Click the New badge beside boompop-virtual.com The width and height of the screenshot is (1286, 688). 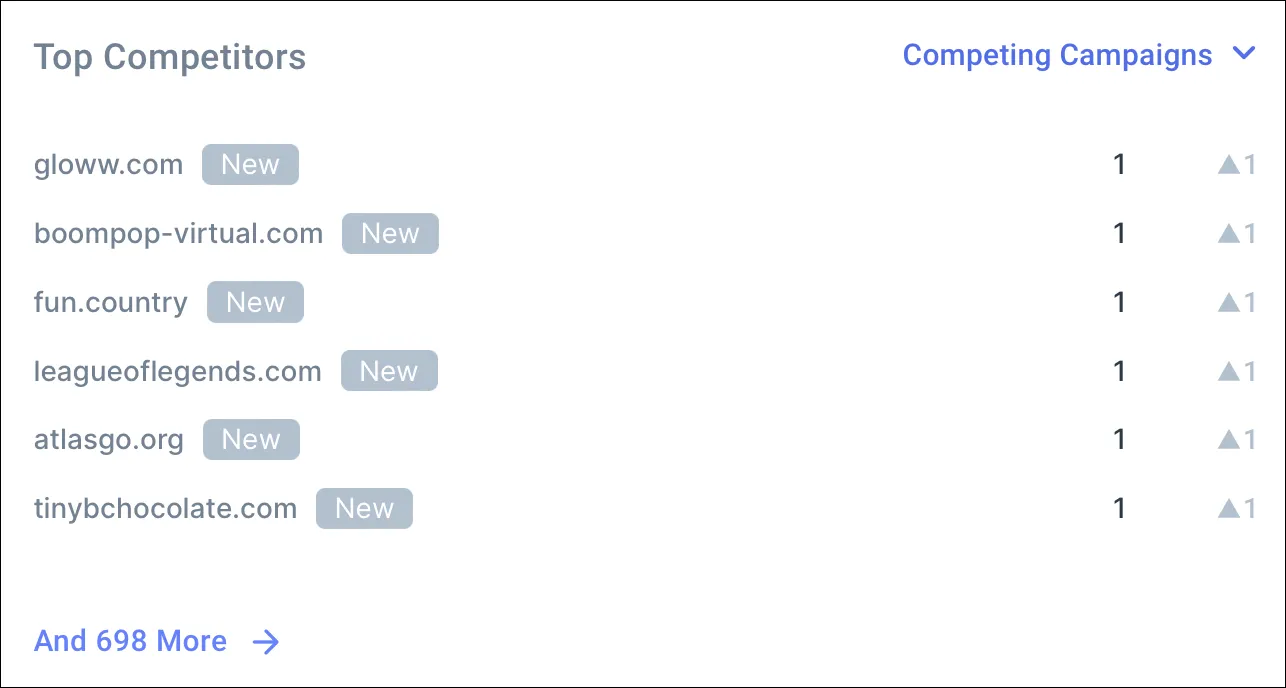pos(390,234)
